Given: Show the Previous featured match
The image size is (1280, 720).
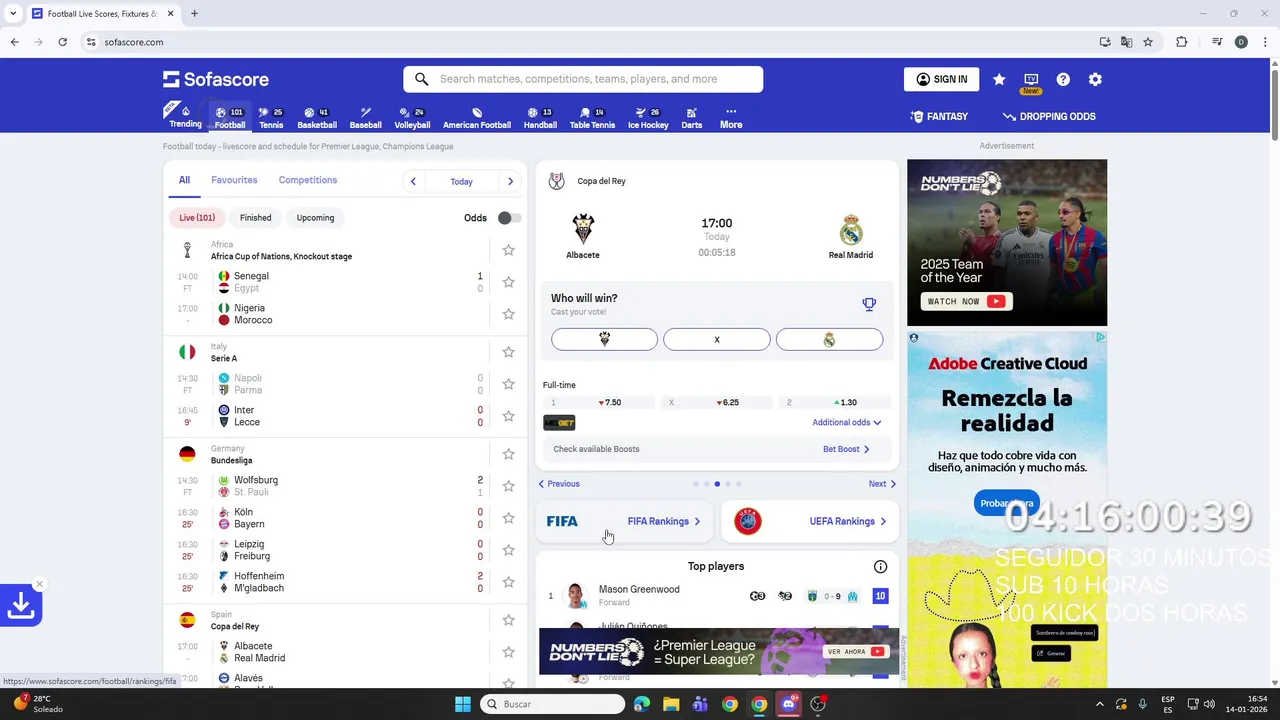Looking at the screenshot, I should [x=559, y=484].
